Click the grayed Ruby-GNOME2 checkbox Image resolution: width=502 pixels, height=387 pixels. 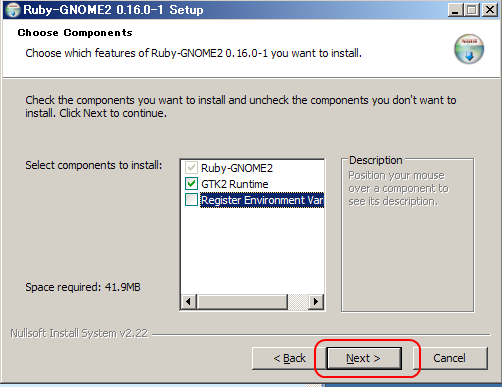coord(191,168)
